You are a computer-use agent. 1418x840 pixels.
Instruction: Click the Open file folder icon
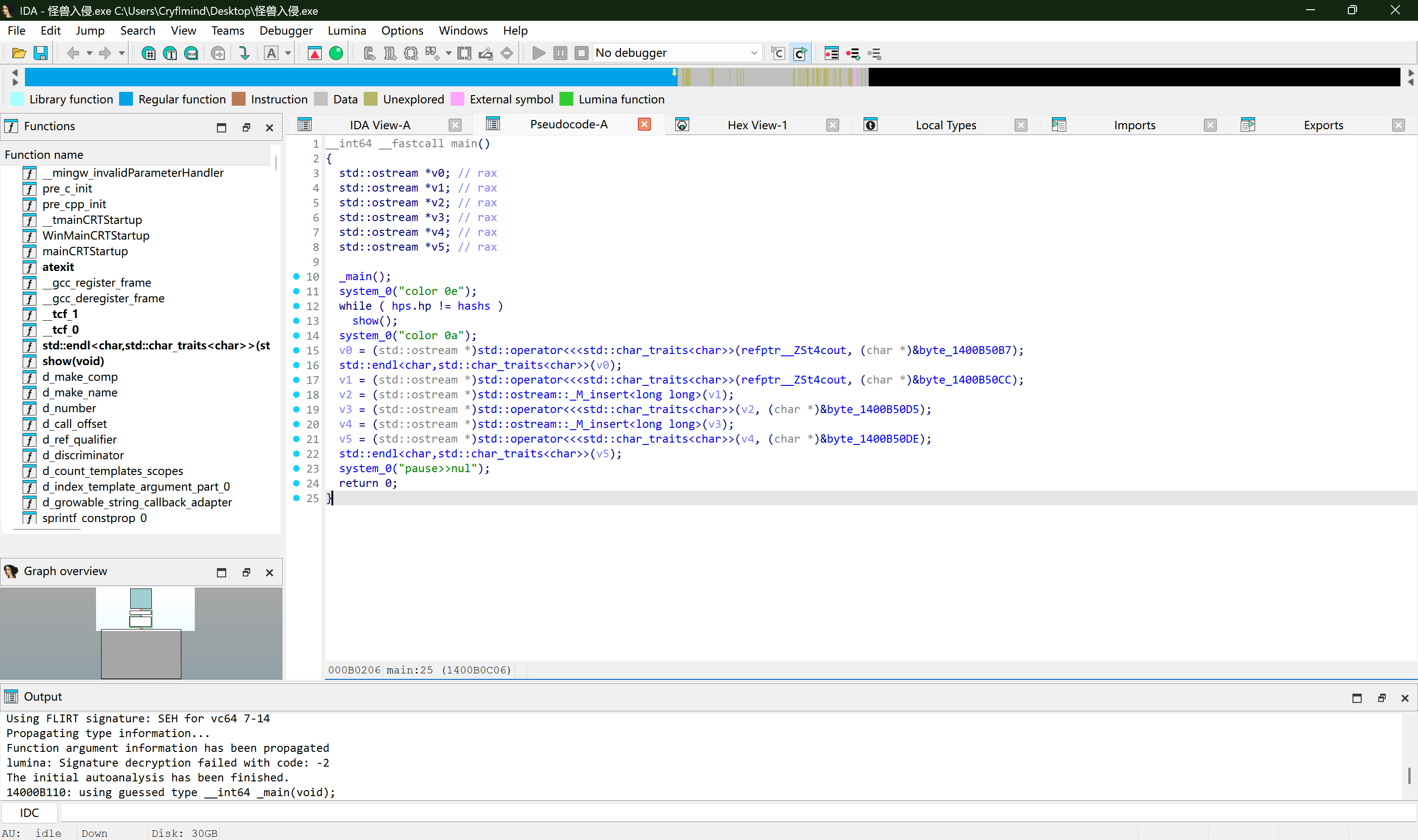tap(18, 53)
